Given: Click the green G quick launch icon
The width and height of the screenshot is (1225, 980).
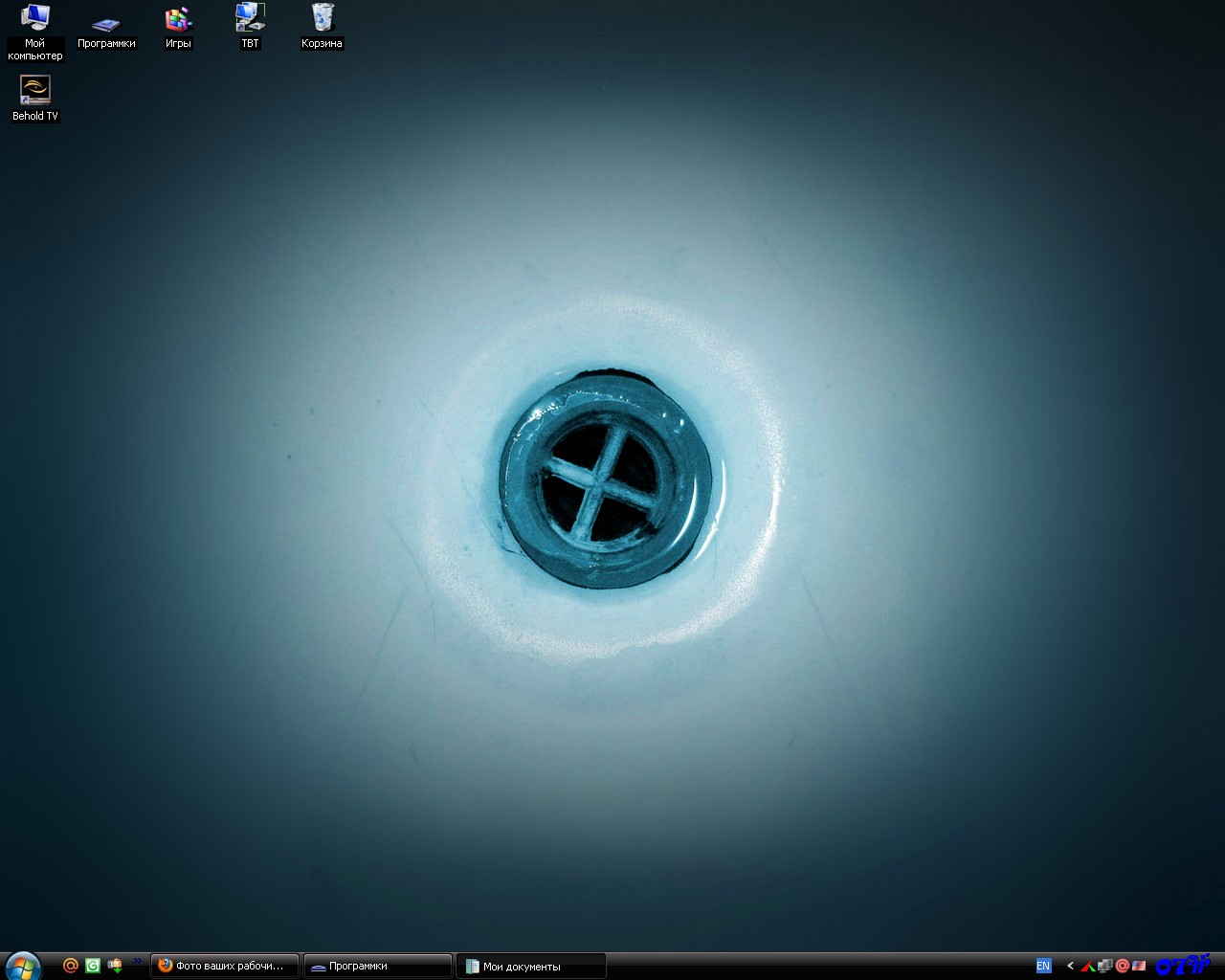Looking at the screenshot, I should [93, 966].
